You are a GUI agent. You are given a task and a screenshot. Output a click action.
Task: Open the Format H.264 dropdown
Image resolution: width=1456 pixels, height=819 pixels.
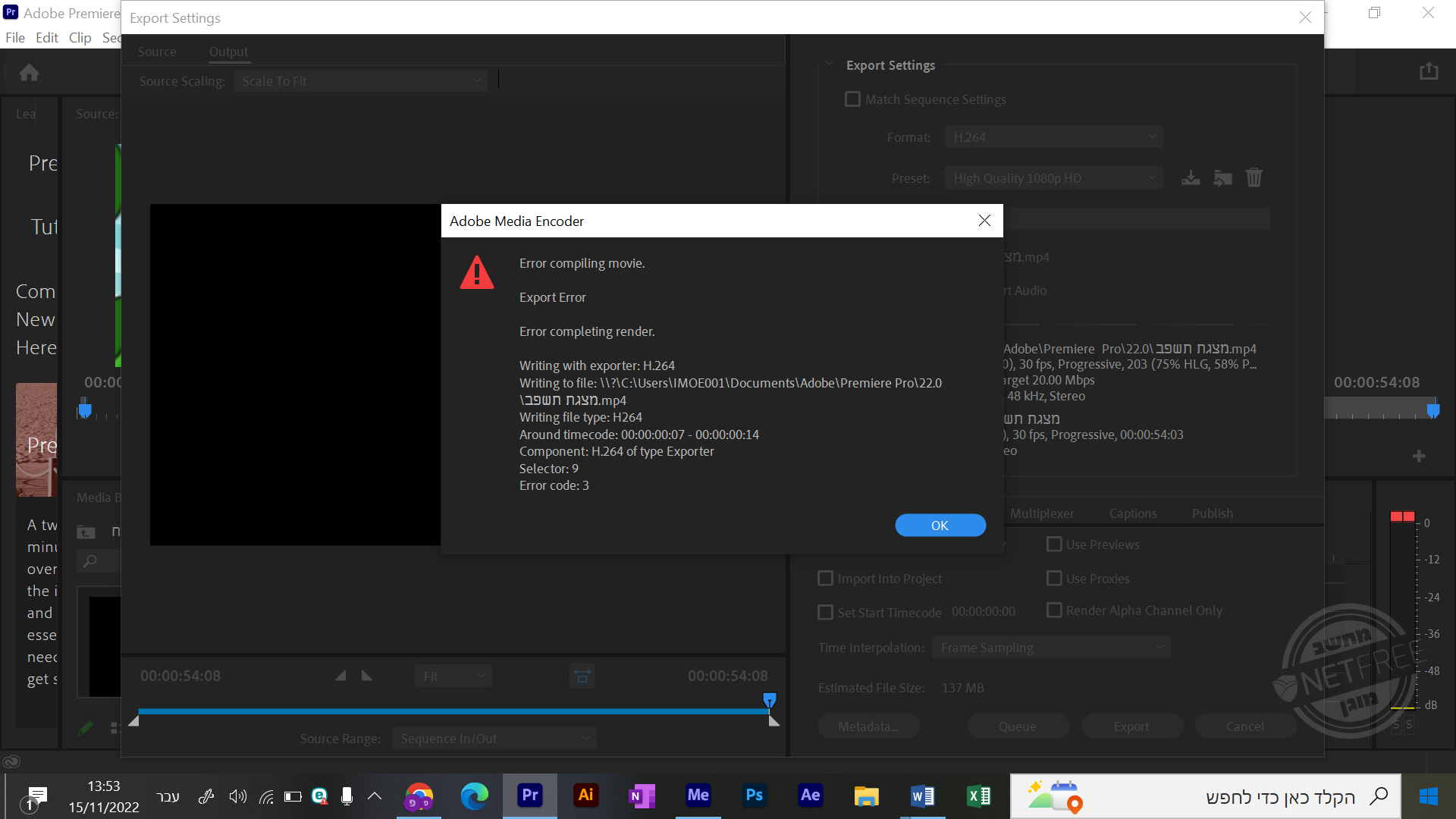click(x=1053, y=137)
